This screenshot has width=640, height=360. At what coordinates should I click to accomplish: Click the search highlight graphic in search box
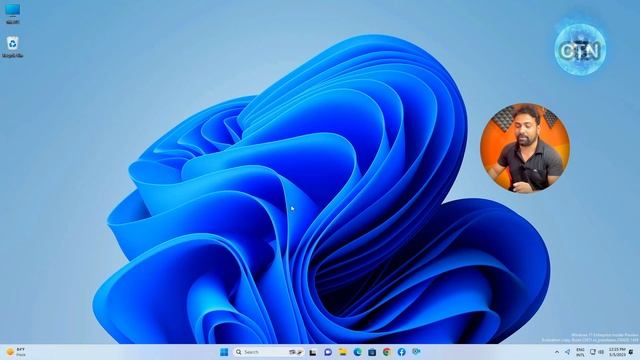(x=296, y=352)
